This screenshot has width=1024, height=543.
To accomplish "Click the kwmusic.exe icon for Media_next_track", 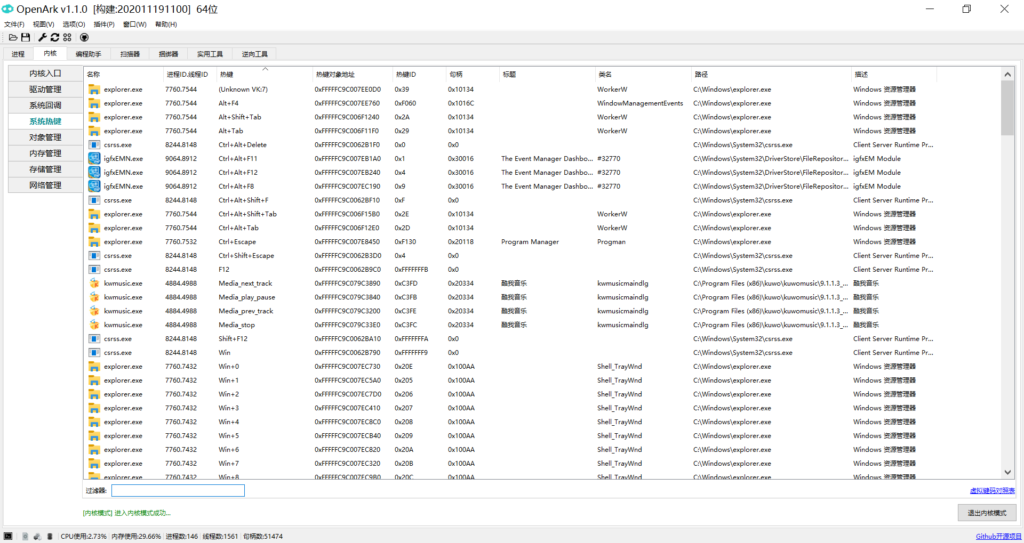I will (94, 284).
